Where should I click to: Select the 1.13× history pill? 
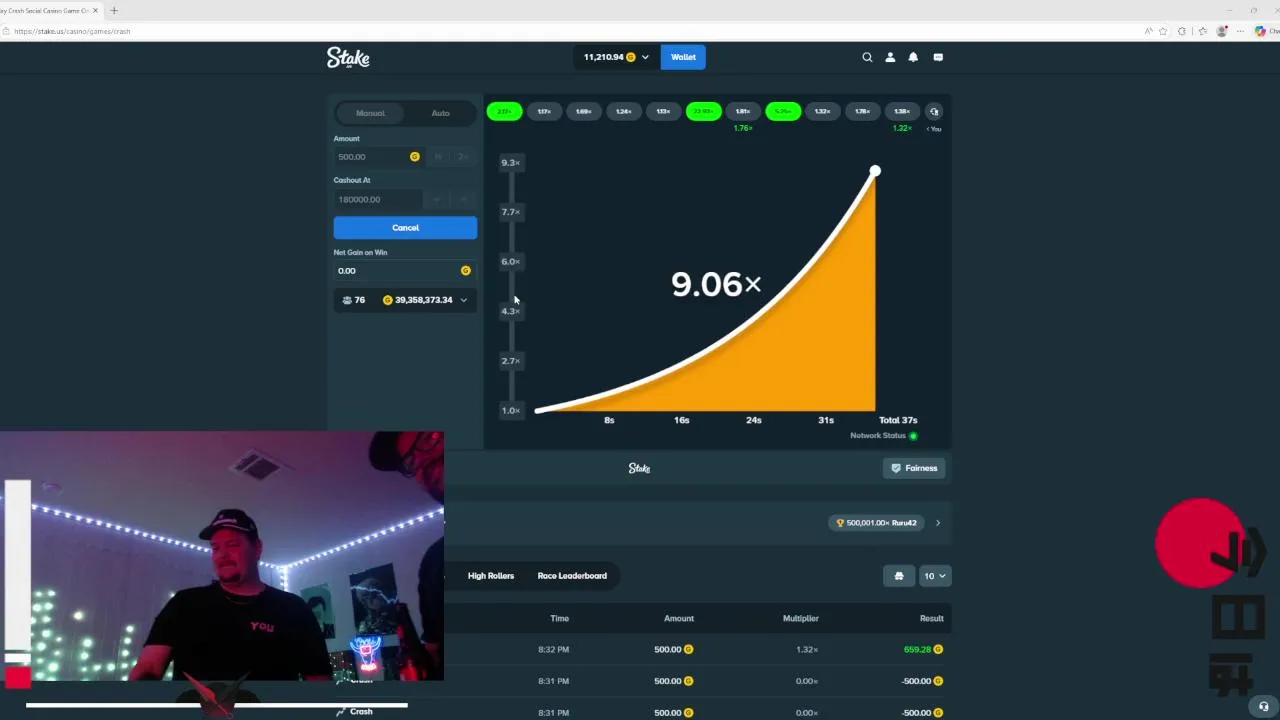[x=663, y=112]
